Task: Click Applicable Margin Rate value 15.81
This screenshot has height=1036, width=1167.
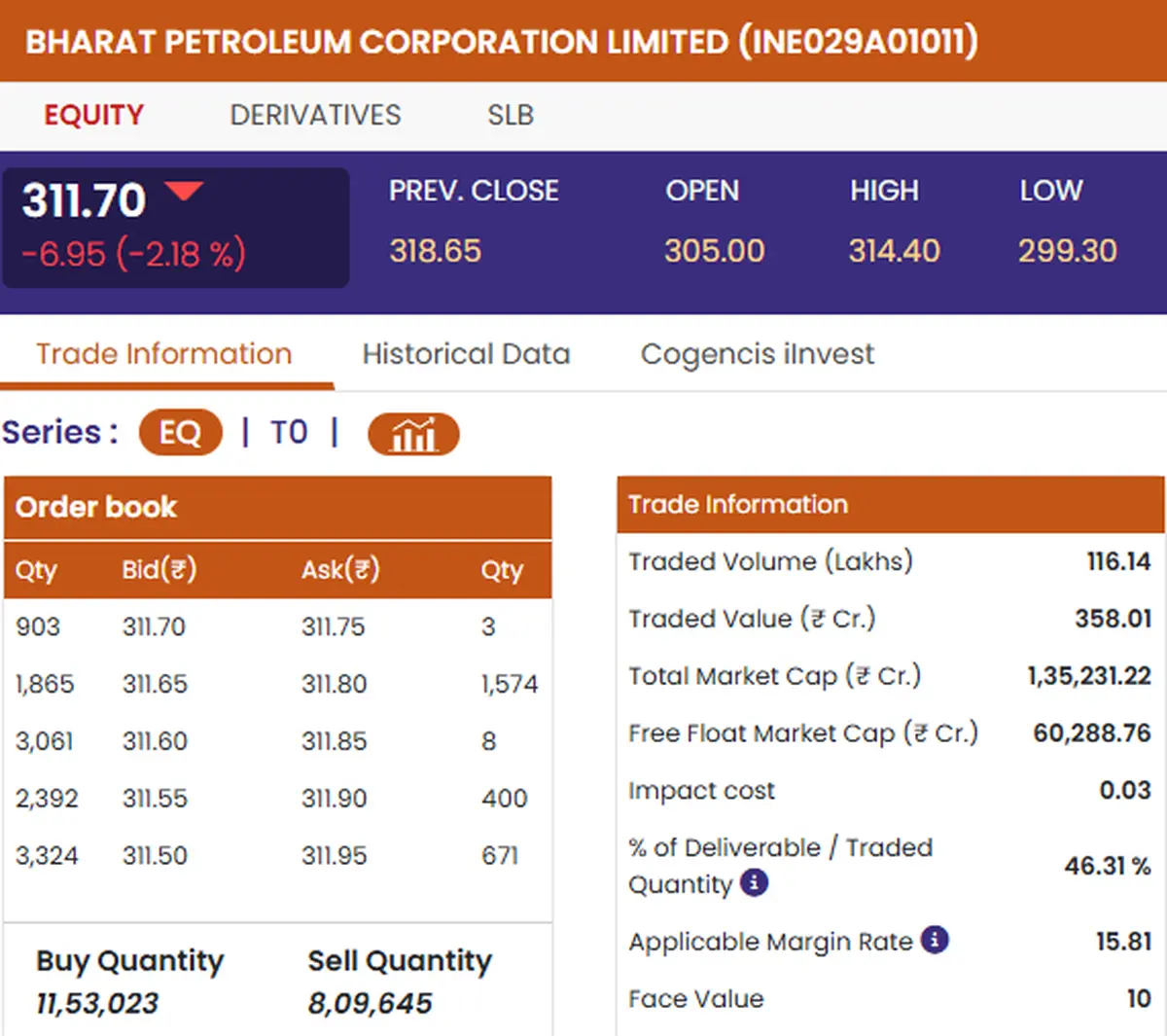Action: 1124,942
